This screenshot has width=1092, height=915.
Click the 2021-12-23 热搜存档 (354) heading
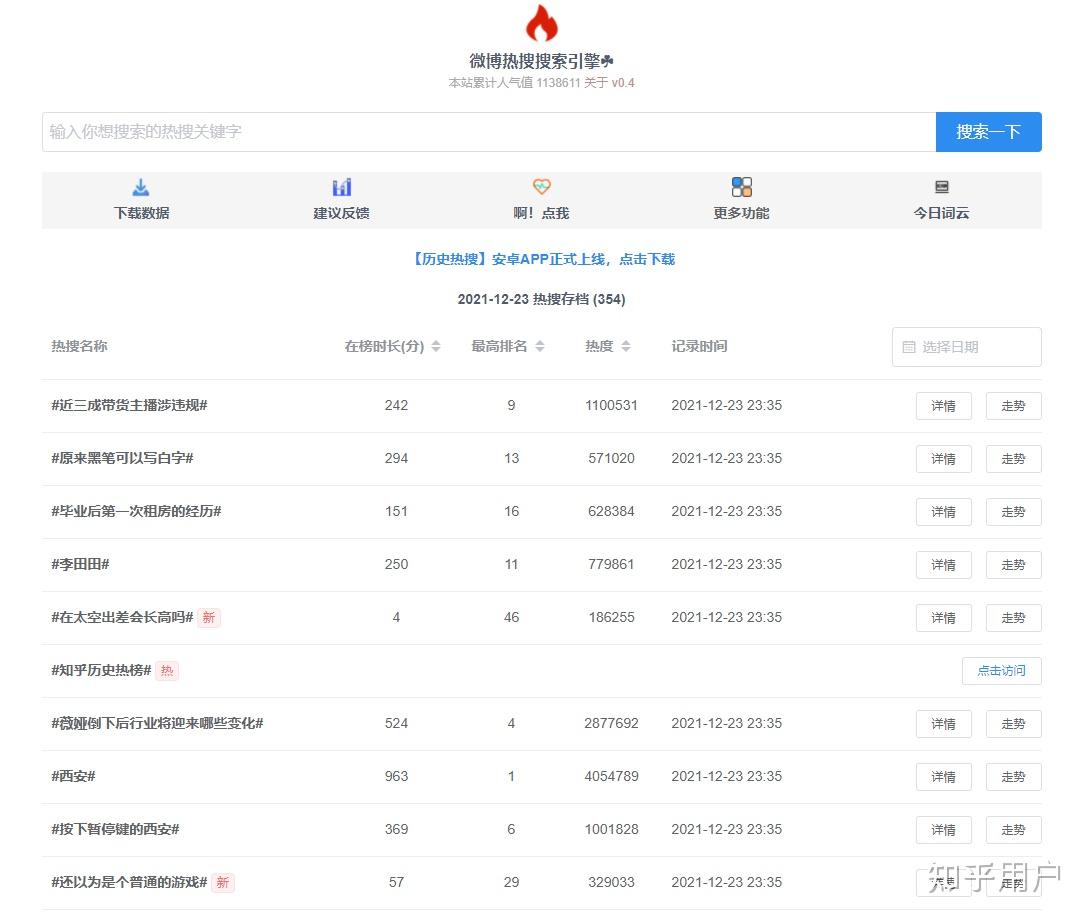point(541,299)
